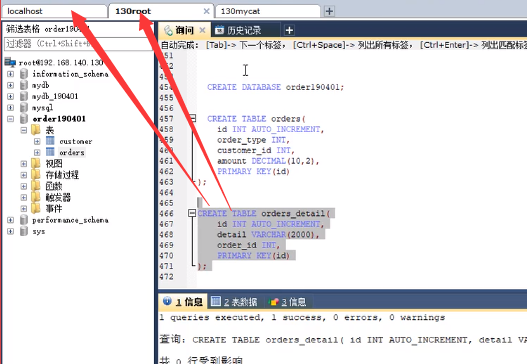Open the 2 表数据 table data tab

tap(234, 301)
